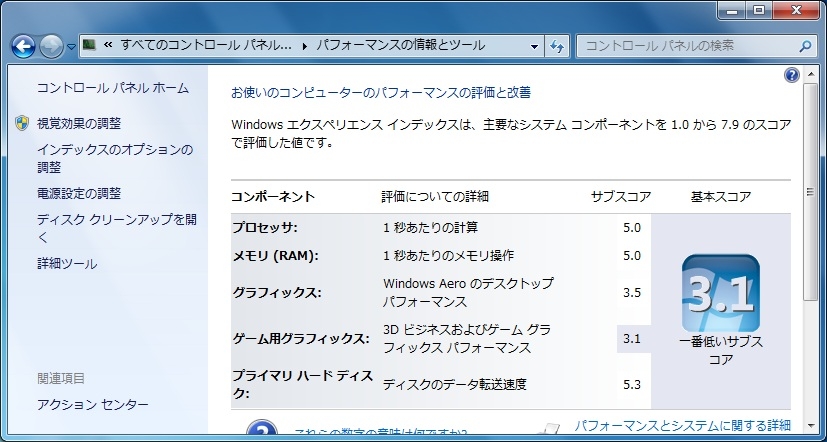Click the scrollbar down arrow
This screenshot has height=442, width=827.
click(x=810, y=425)
